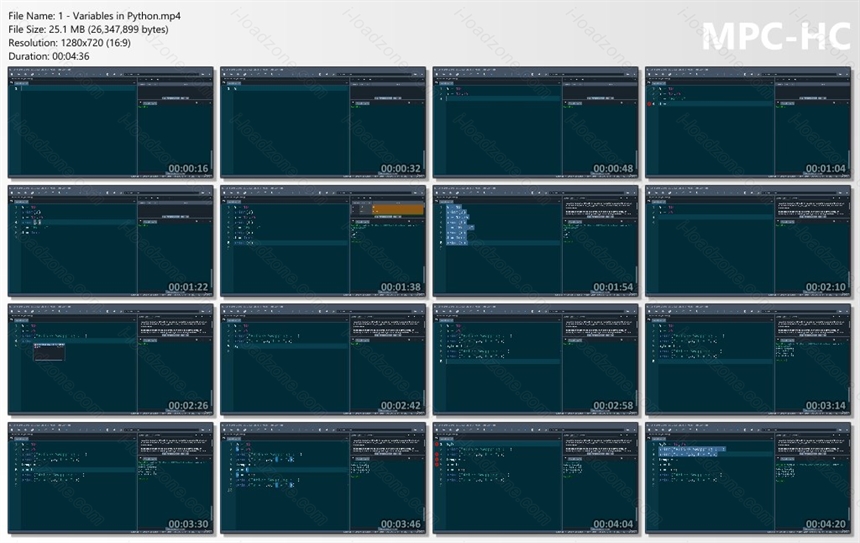
Task: Click the File Name text line
Action: (x=94, y=16)
